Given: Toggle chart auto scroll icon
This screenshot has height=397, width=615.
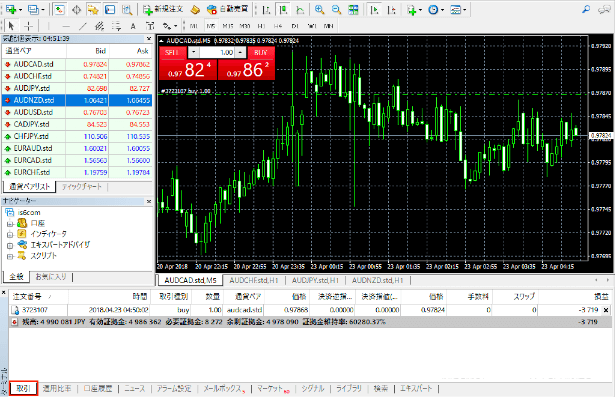Looking at the screenshot, I should [375, 10].
